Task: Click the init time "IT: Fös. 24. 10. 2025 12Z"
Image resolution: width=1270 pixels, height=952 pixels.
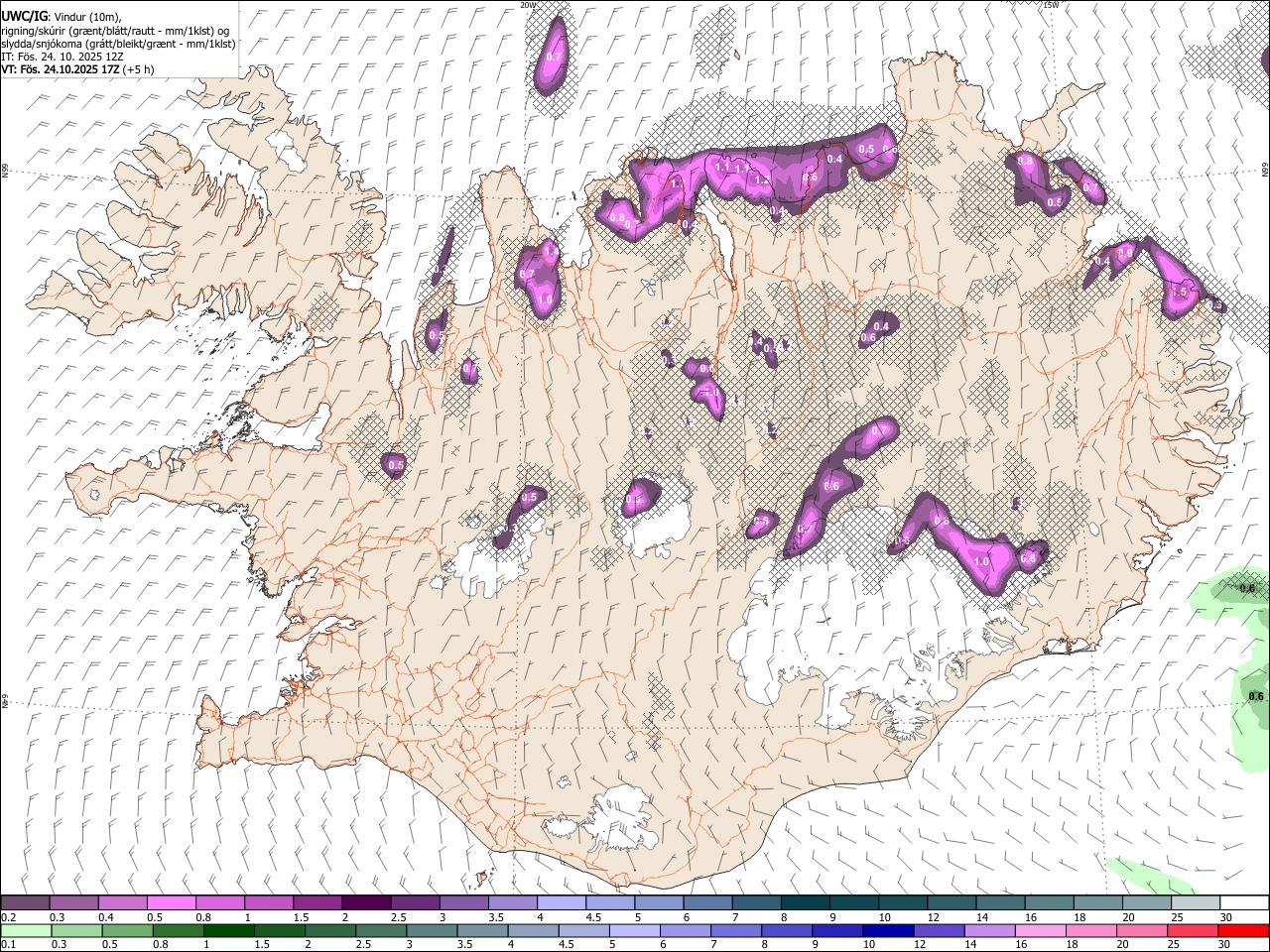Action: [61, 57]
